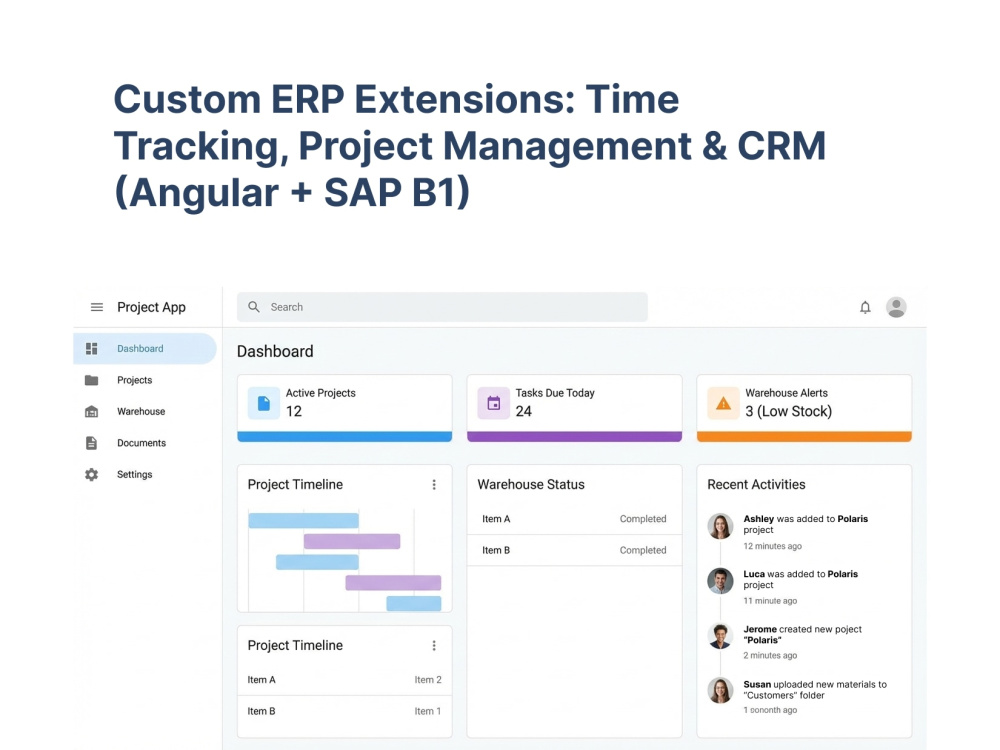Click Item A row in lower Project Timeline
The width and height of the screenshot is (1000, 750).
pos(344,680)
